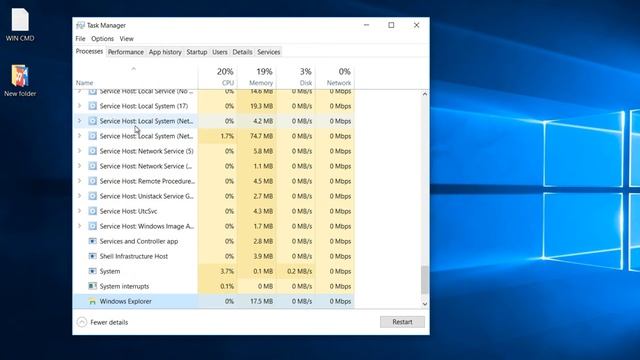Click icon of Service Host: Unistack Service
640x360 pixels.
click(93, 196)
